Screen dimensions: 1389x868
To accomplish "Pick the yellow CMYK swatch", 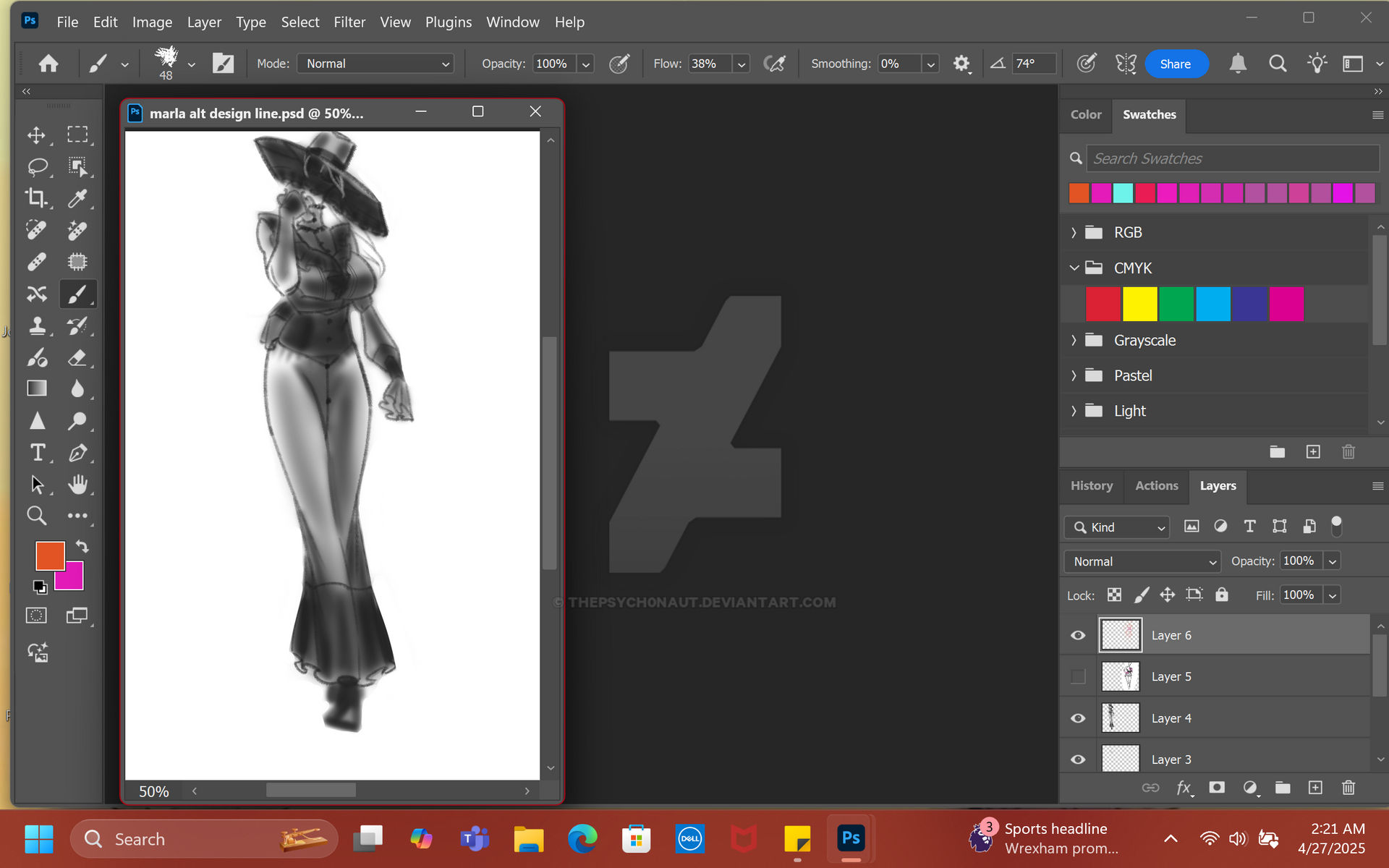I will [x=1139, y=304].
